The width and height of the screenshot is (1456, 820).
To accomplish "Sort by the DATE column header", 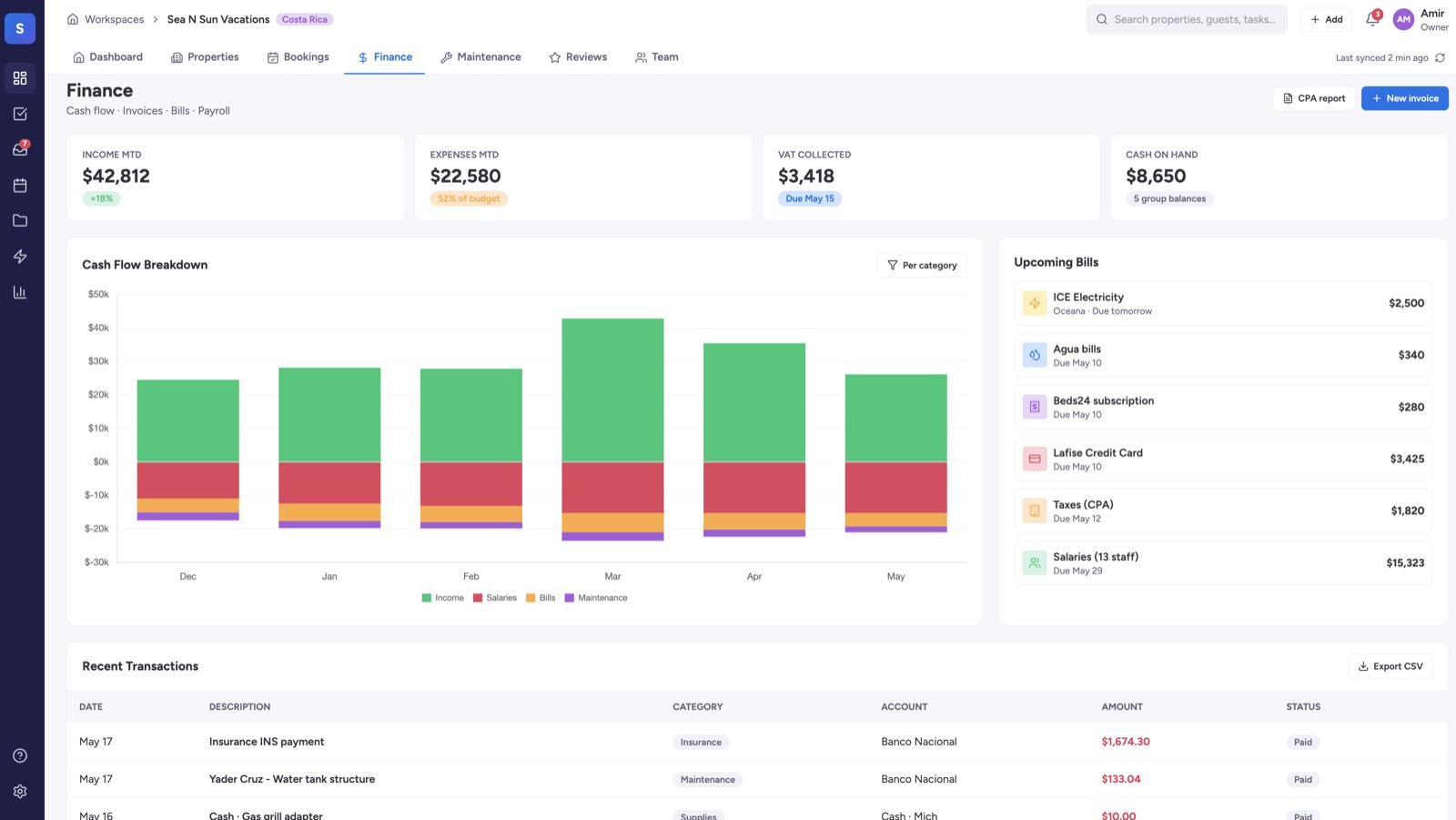I will (91, 706).
